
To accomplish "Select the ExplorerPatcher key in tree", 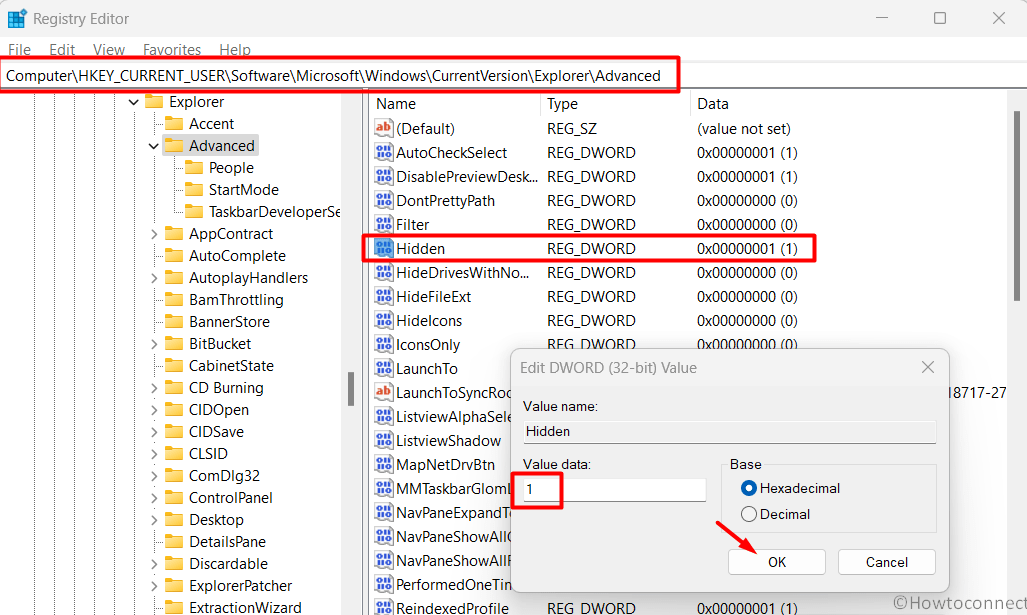I will point(240,586).
